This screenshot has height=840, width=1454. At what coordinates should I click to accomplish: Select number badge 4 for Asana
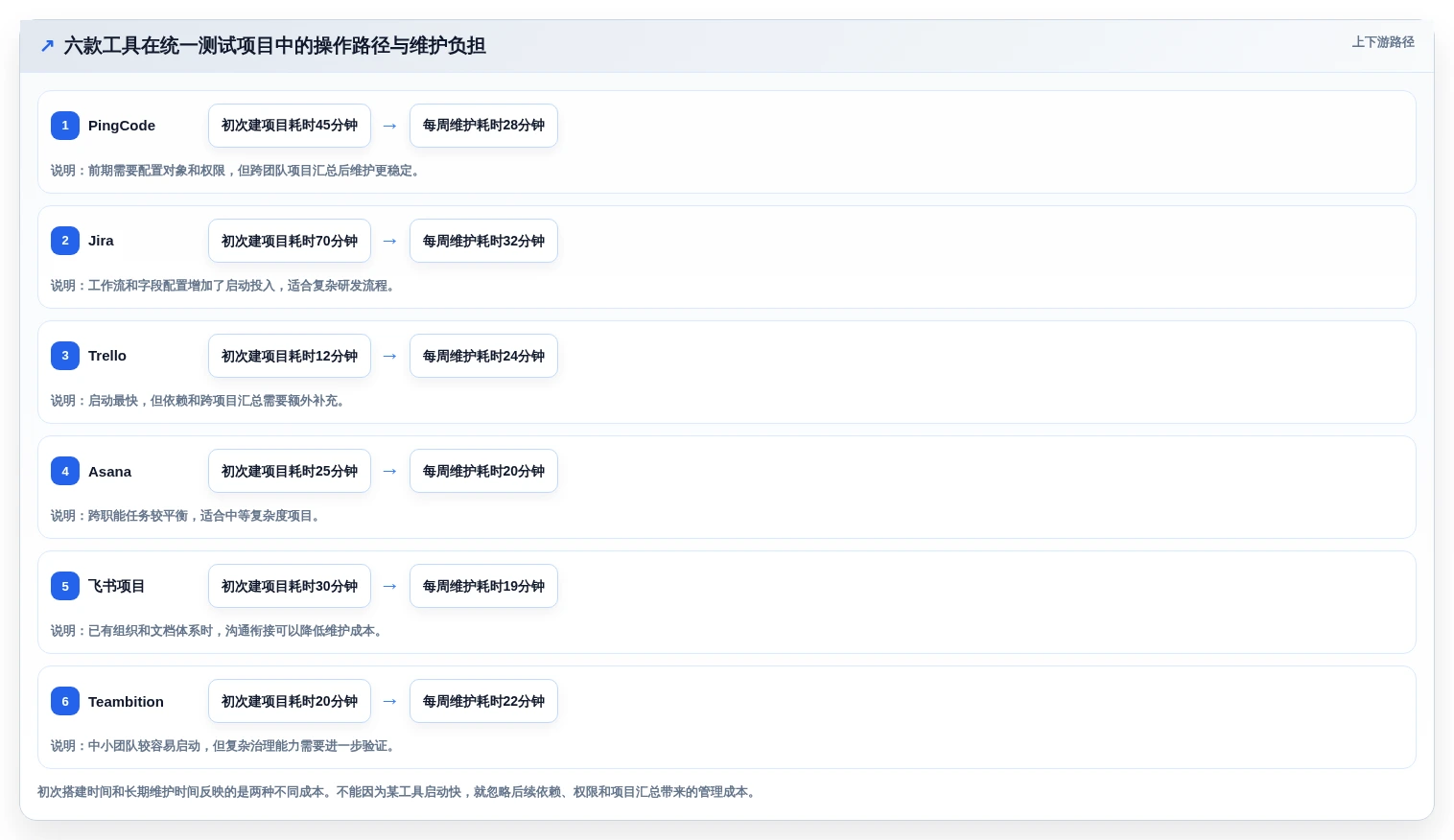[65, 471]
